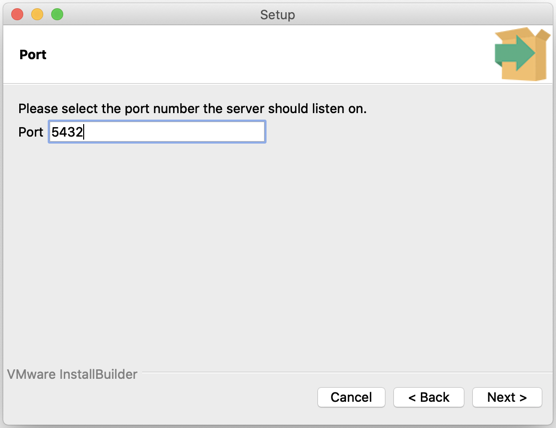
Task: Click the VMware InstallBuilder label
Action: 72,374
